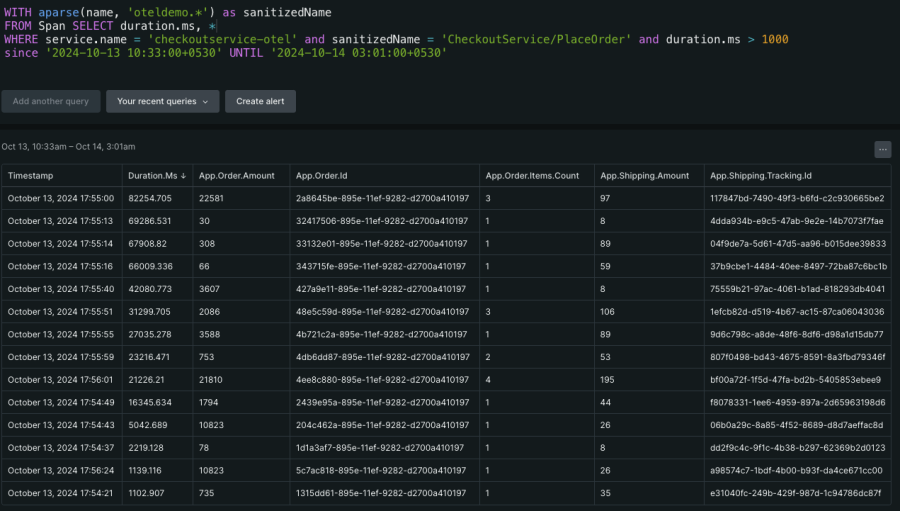
Task: Select the row with duration 82254.705
Action: [x=150, y=198]
